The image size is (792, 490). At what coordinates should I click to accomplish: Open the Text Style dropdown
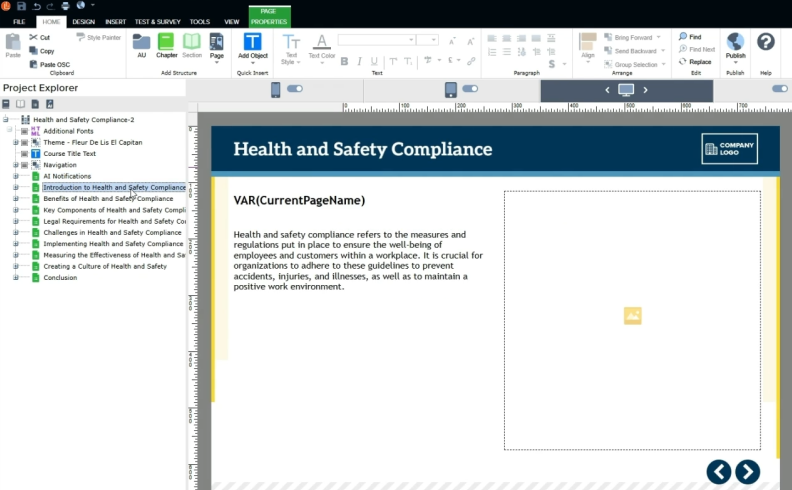point(291,49)
